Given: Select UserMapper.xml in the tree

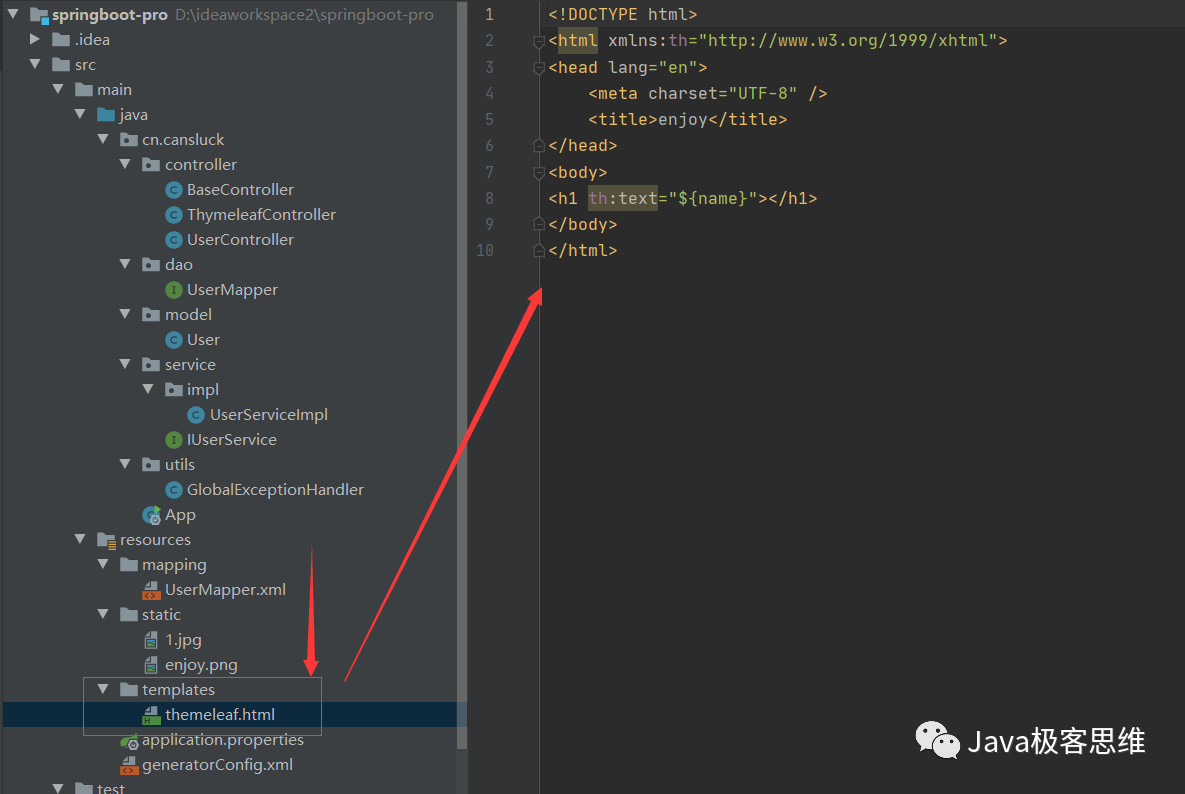Looking at the screenshot, I should [x=225, y=590].
